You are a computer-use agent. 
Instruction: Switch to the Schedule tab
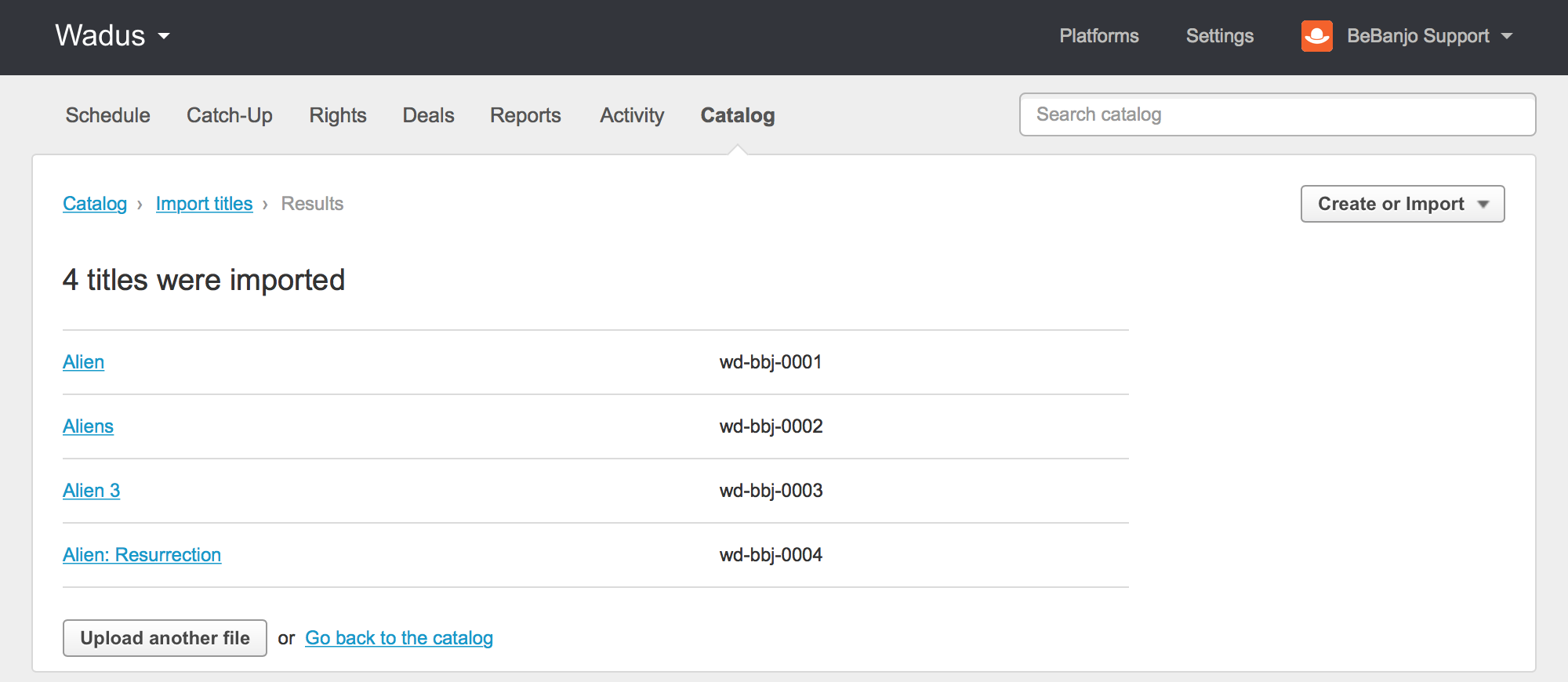coord(107,115)
